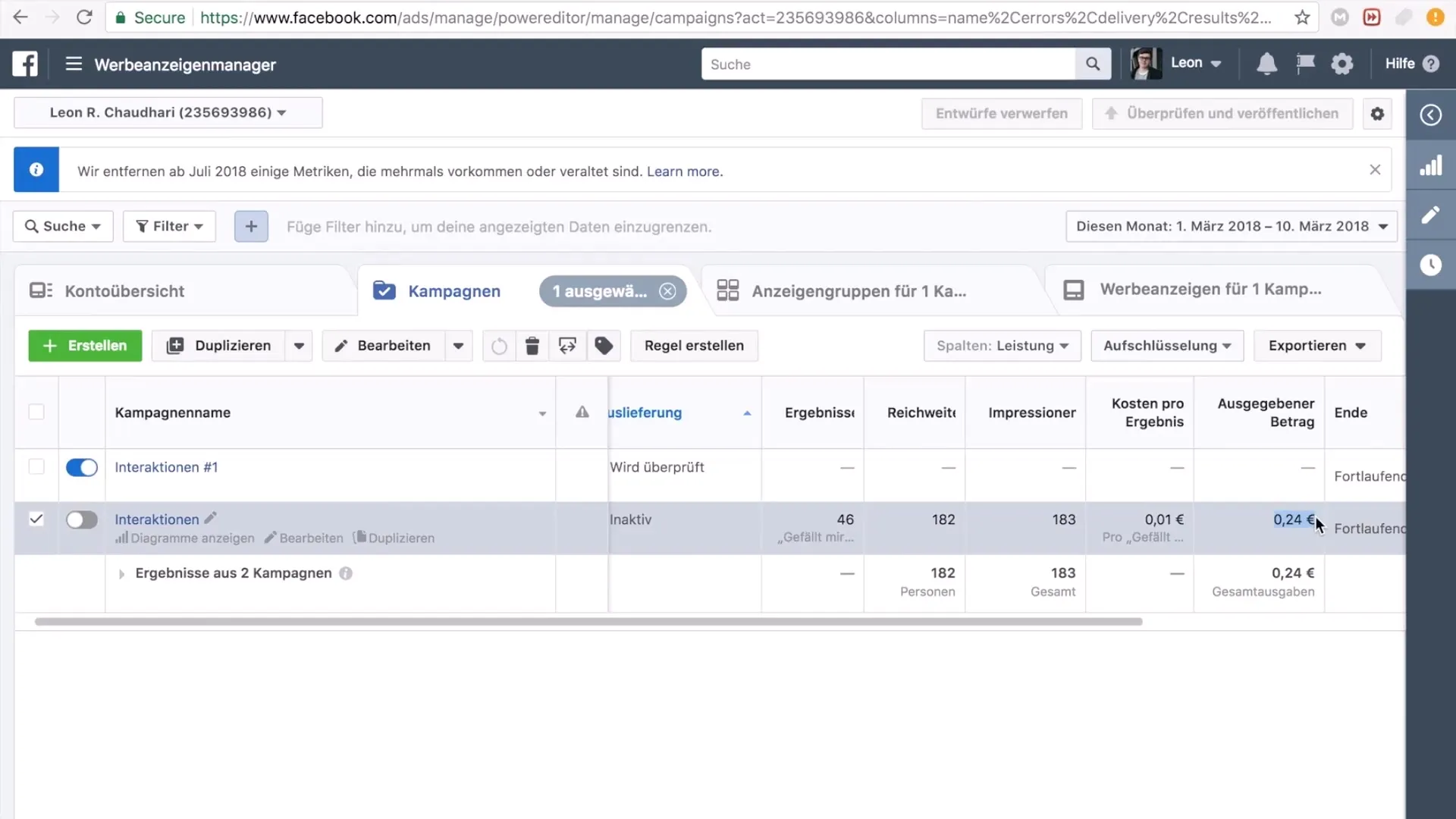Open the charts side panel icon

tap(1430, 165)
